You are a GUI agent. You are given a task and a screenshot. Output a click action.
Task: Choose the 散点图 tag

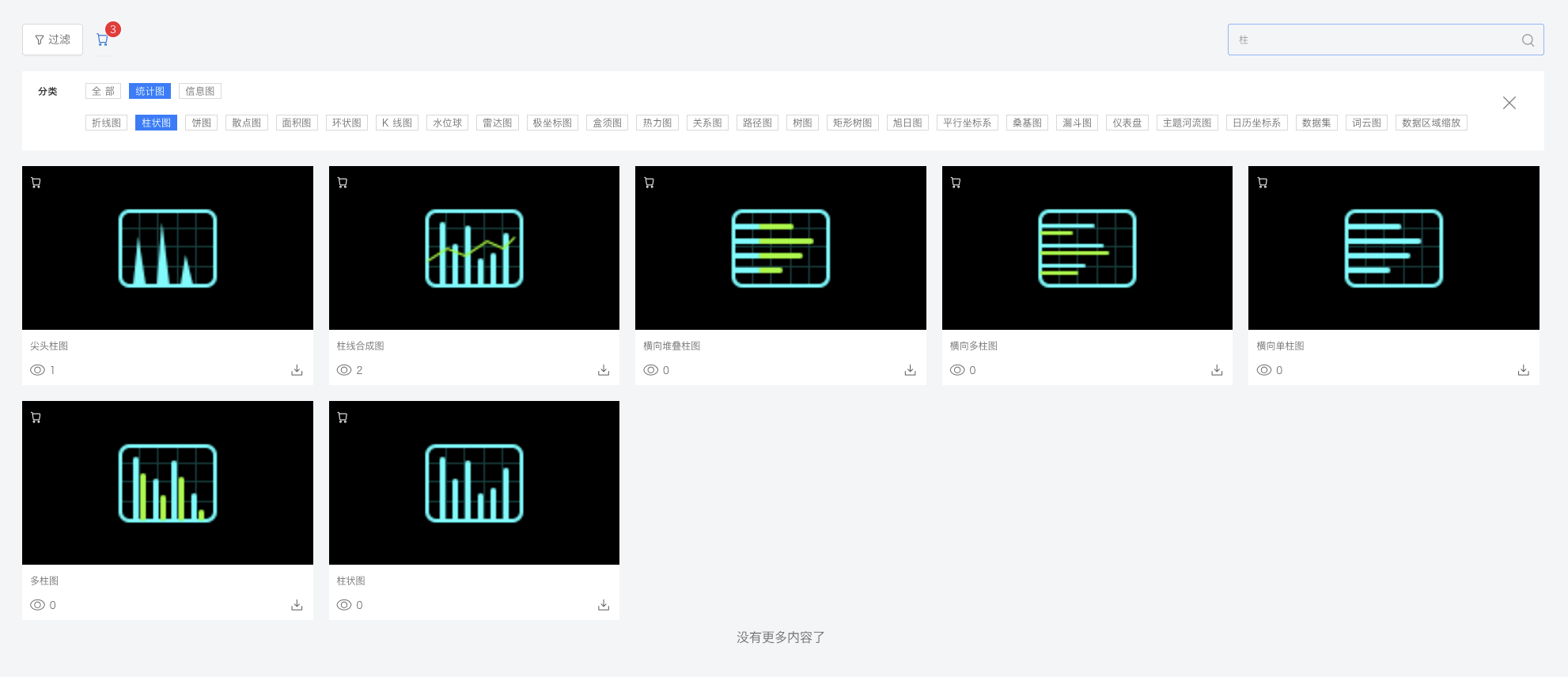(x=246, y=123)
